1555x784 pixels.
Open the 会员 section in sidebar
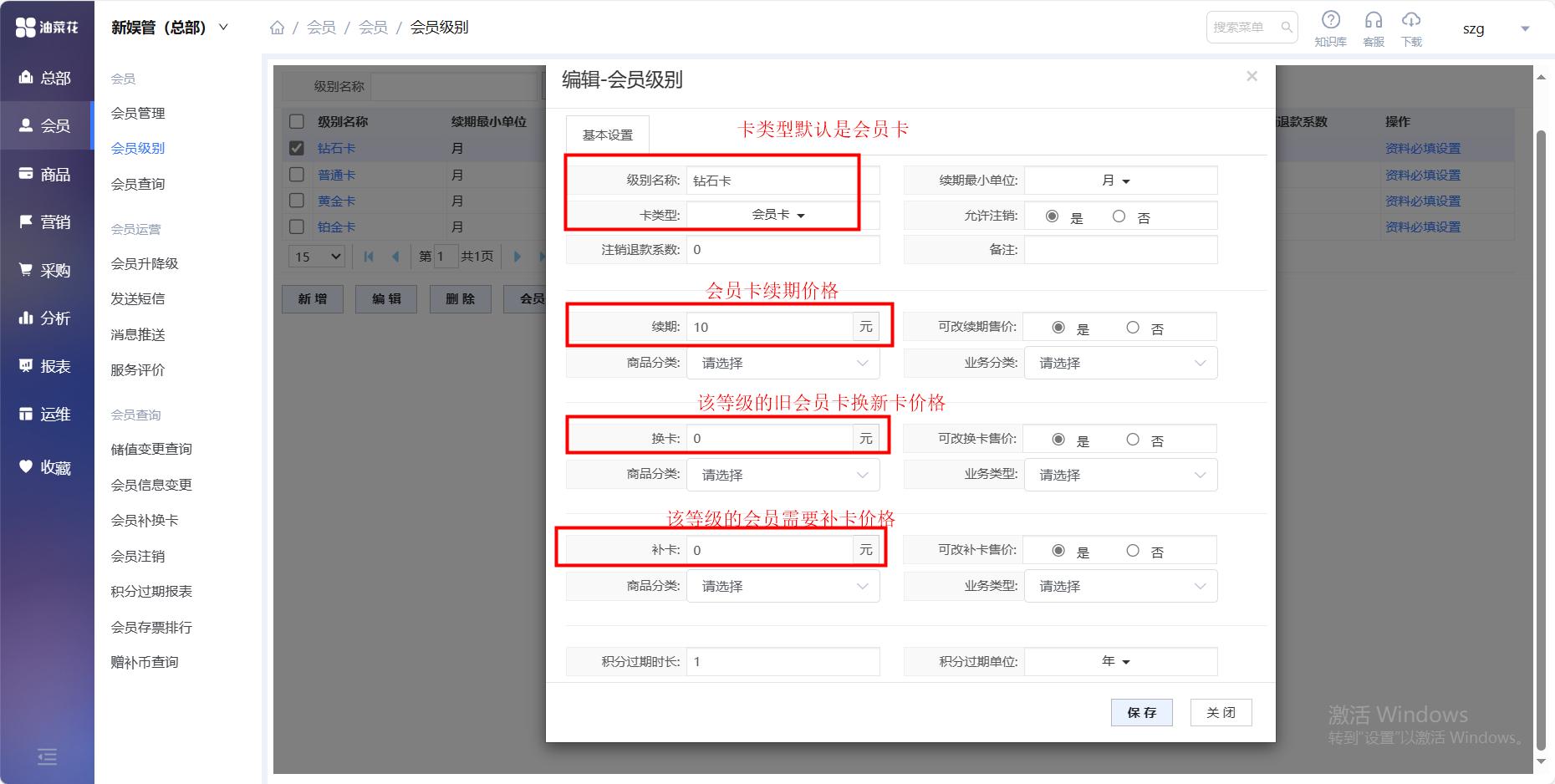click(46, 125)
